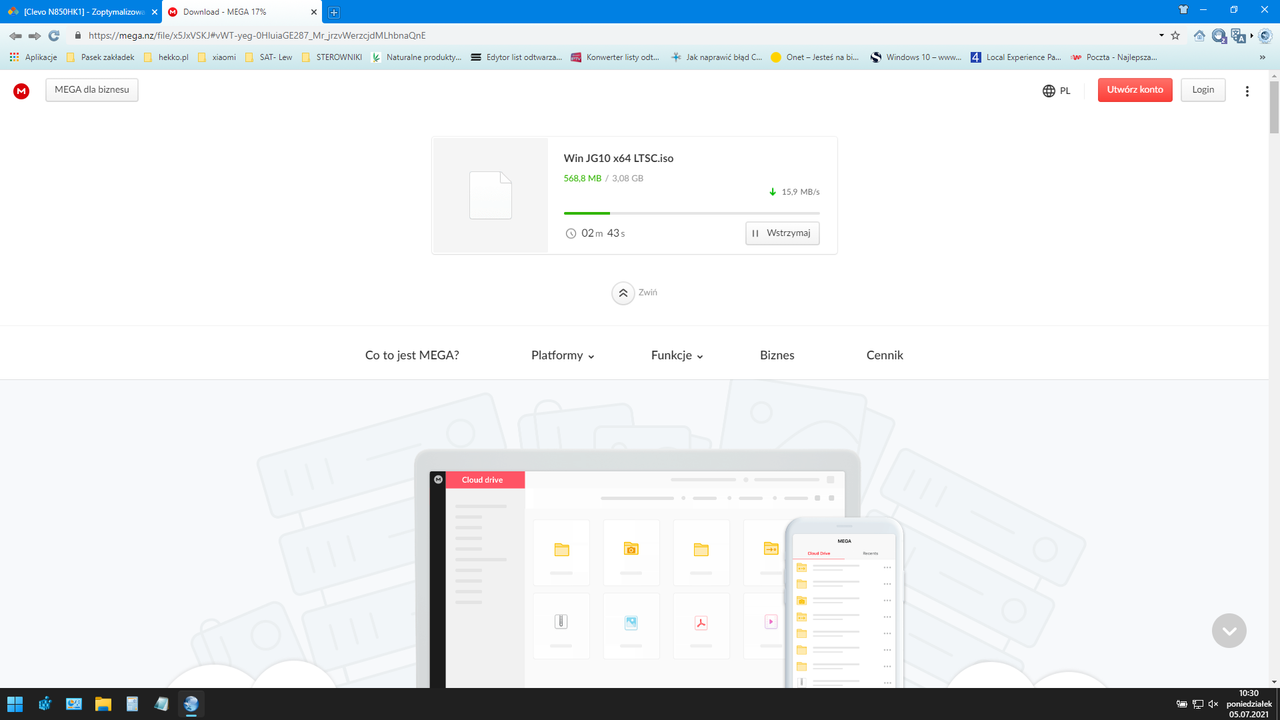
Task: Expand hidden extensions with the small arrow
Action: (1251, 35)
